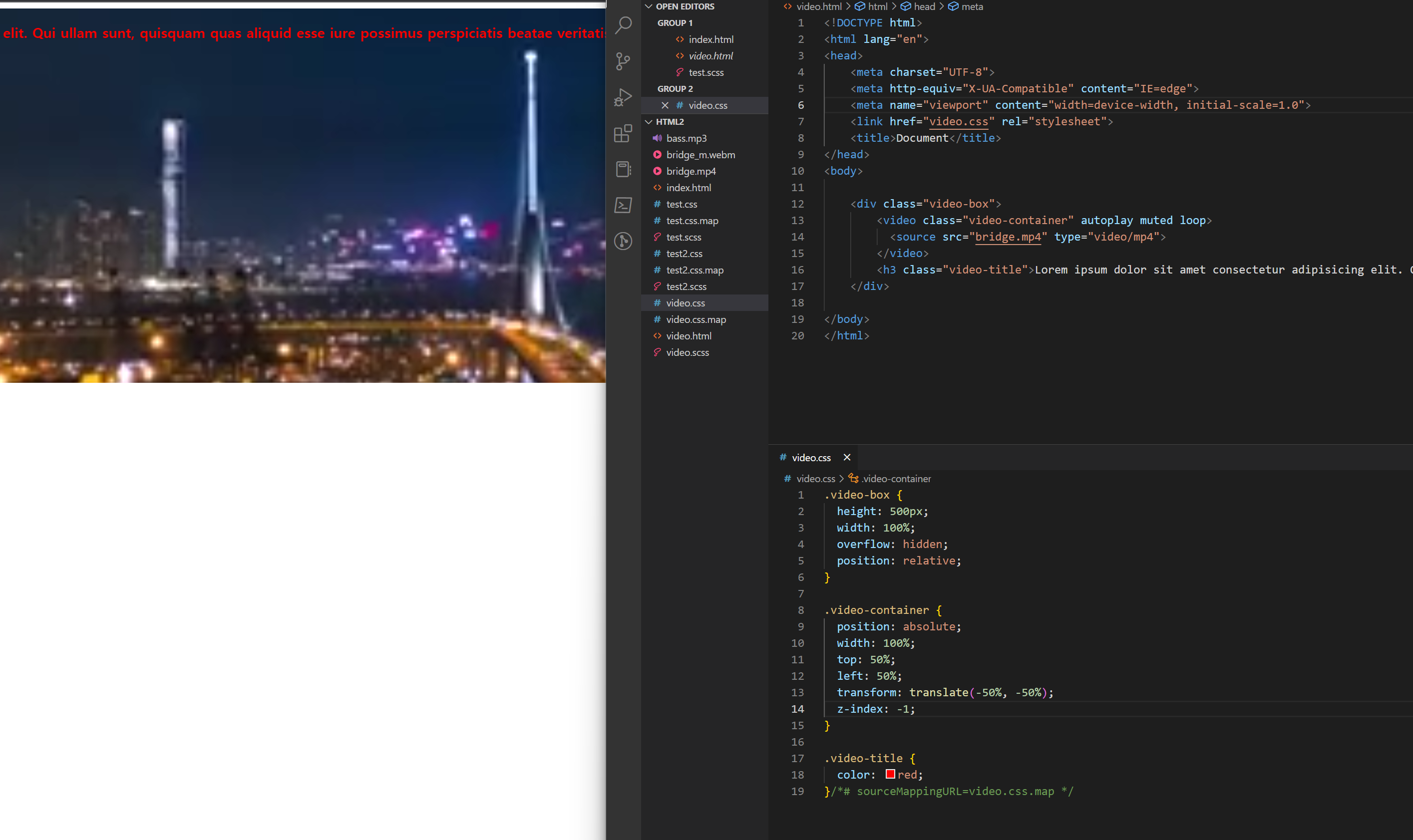Click line number 14 in video.css editor
Screen dimensions: 1413x840
797,709
